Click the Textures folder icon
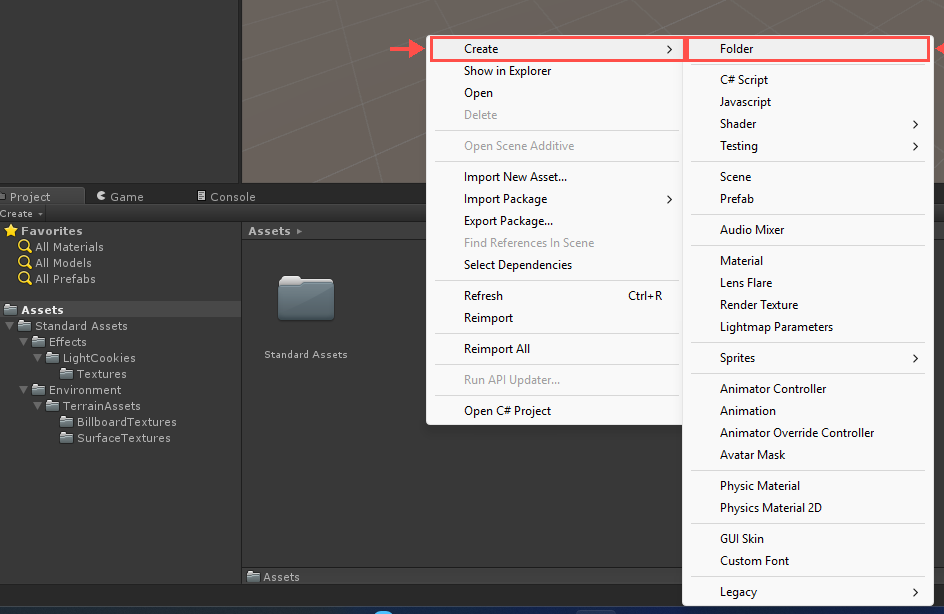The width and height of the screenshot is (944, 614). [66, 373]
